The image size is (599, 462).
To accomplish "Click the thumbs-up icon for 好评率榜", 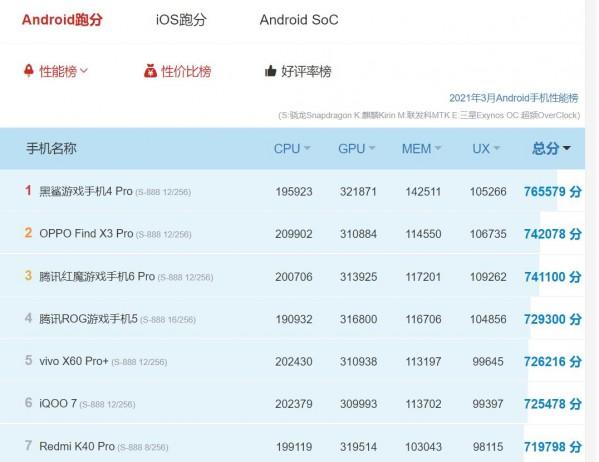I will pos(270,71).
